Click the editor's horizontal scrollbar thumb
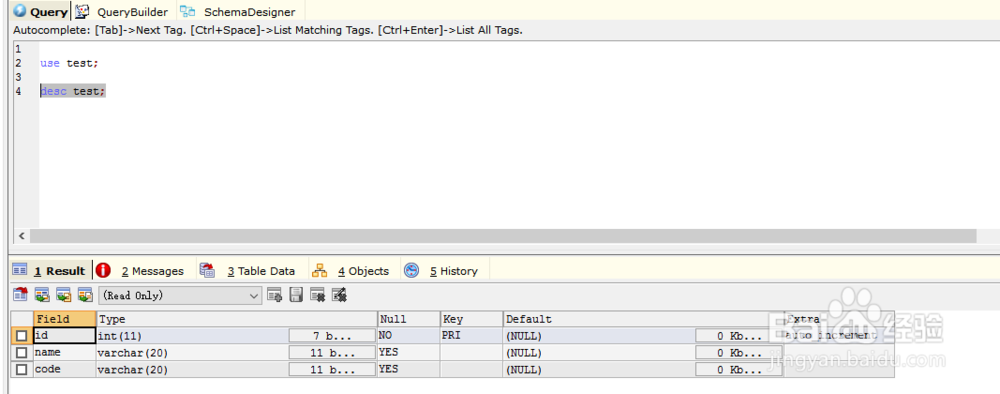1000x394 pixels. pos(503,236)
